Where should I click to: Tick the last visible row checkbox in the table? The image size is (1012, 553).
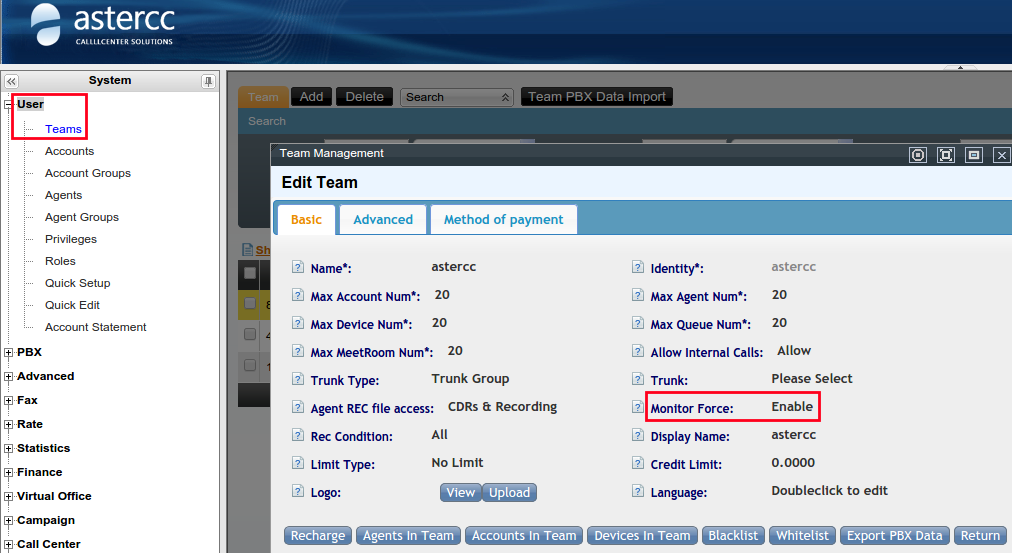coord(250,366)
